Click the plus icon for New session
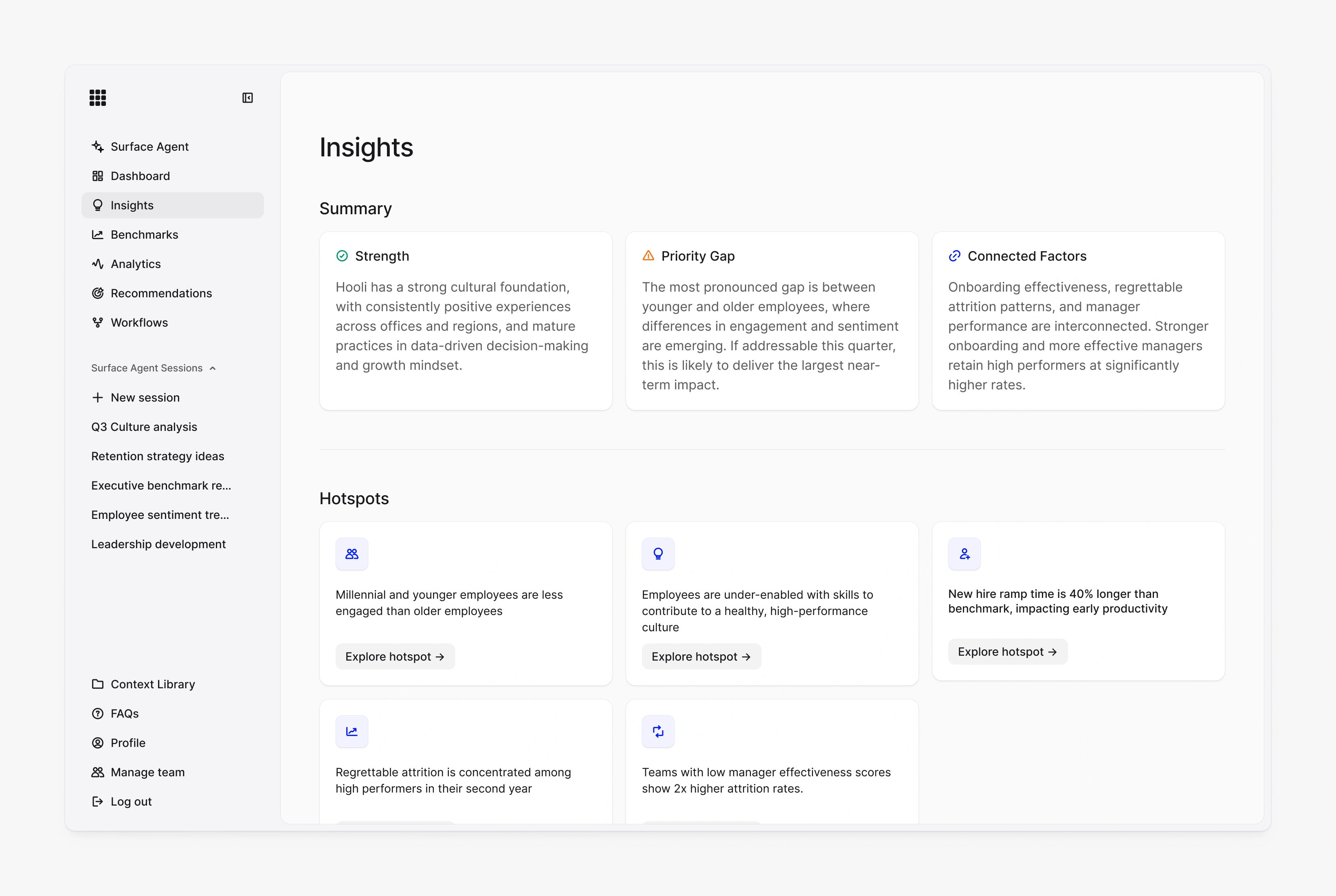Image resolution: width=1336 pixels, height=896 pixels. click(x=98, y=398)
